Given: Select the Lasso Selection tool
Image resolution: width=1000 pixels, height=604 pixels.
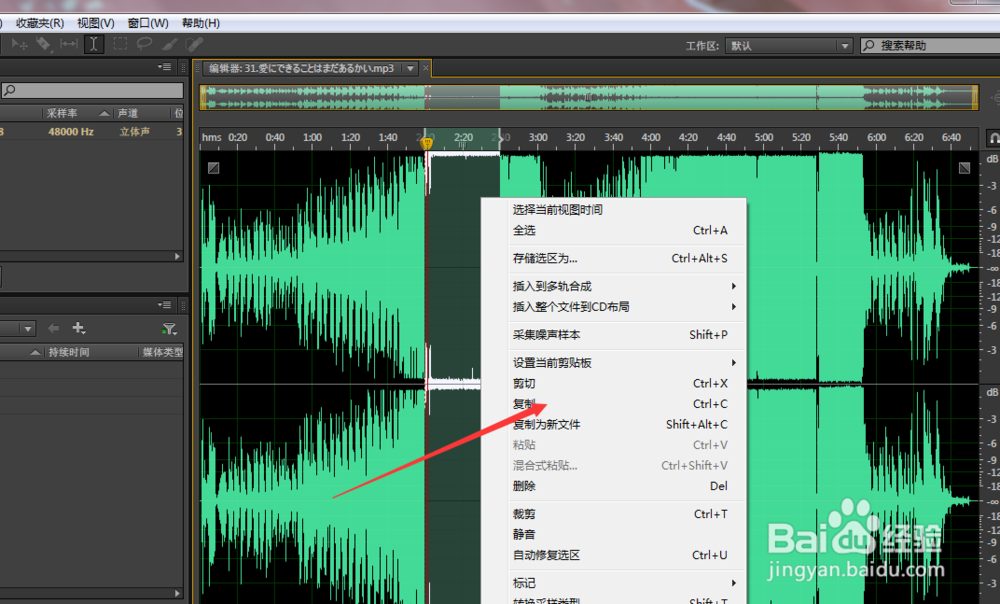Looking at the screenshot, I should click(143, 44).
